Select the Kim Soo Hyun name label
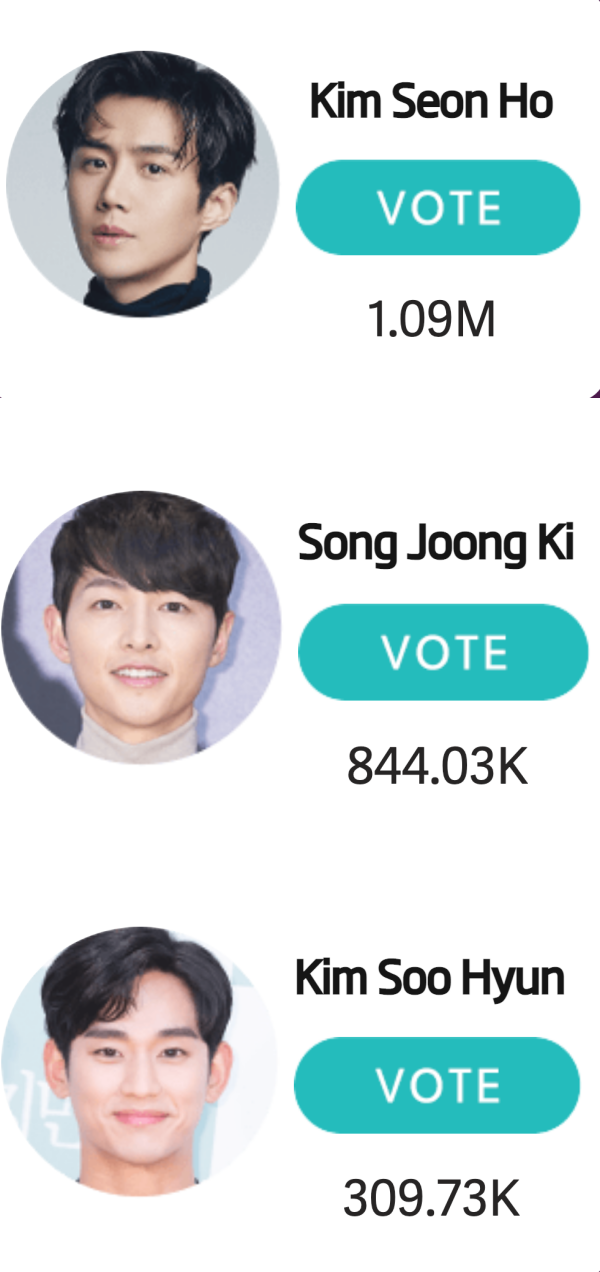600x1272 pixels. click(430, 978)
